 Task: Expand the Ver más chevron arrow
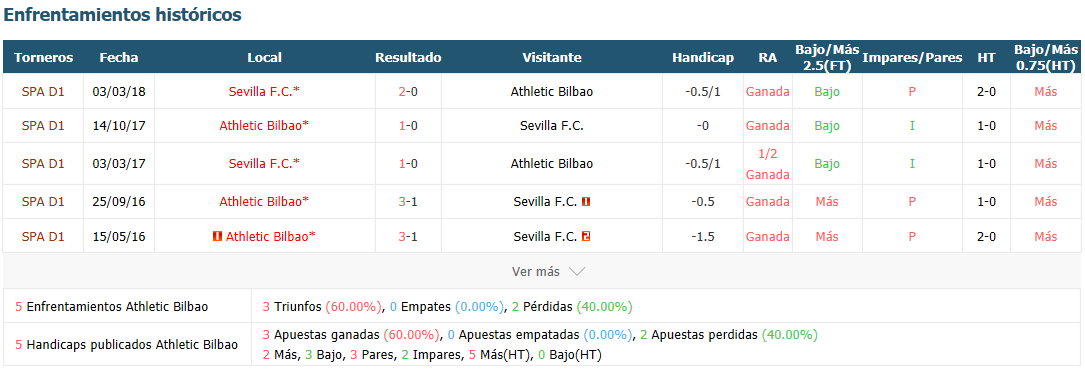point(576,272)
